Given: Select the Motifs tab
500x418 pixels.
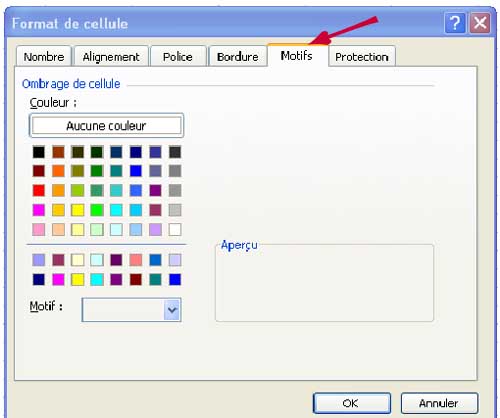Looking at the screenshot, I should pos(297,55).
